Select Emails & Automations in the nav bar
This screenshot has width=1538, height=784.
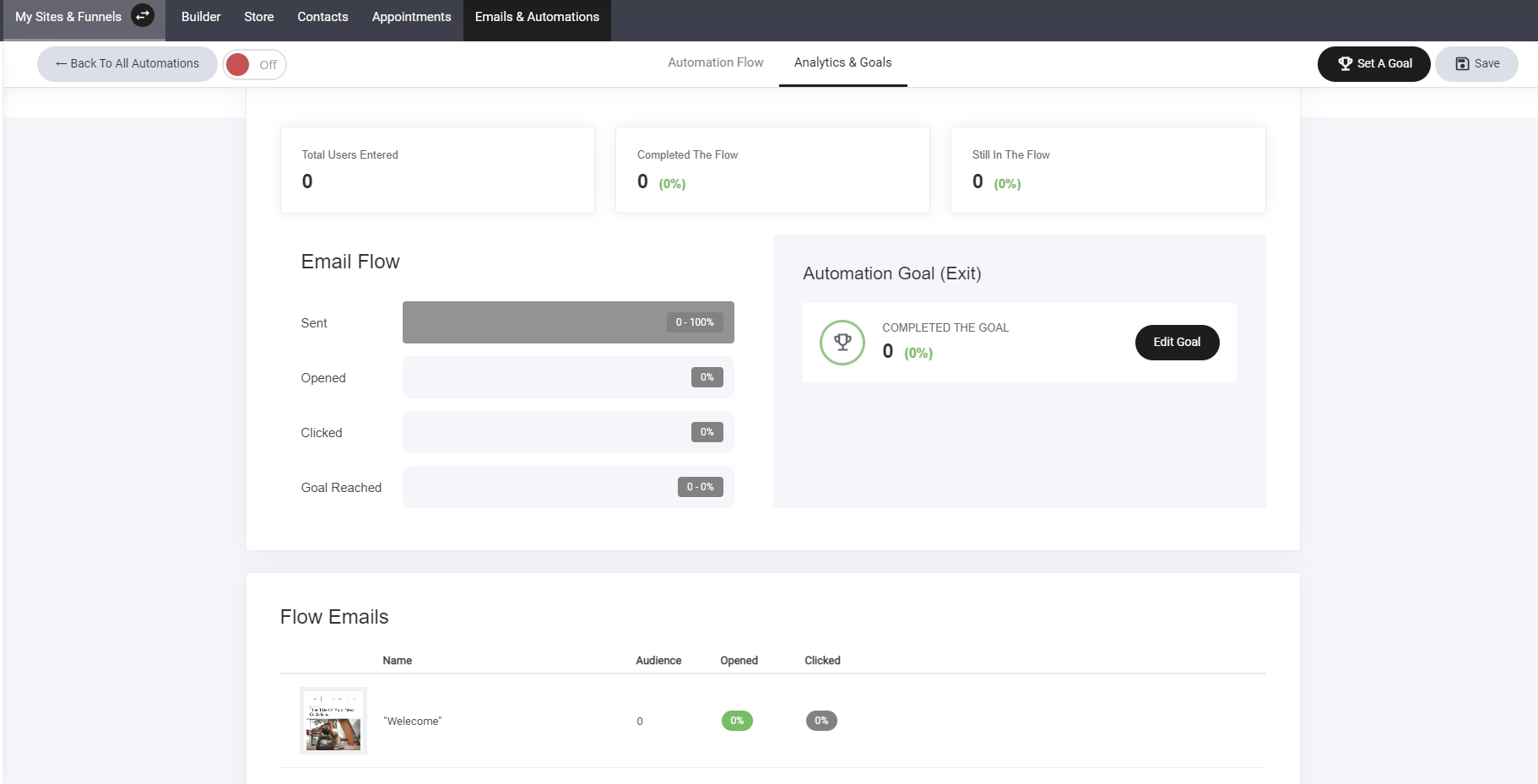coord(537,17)
